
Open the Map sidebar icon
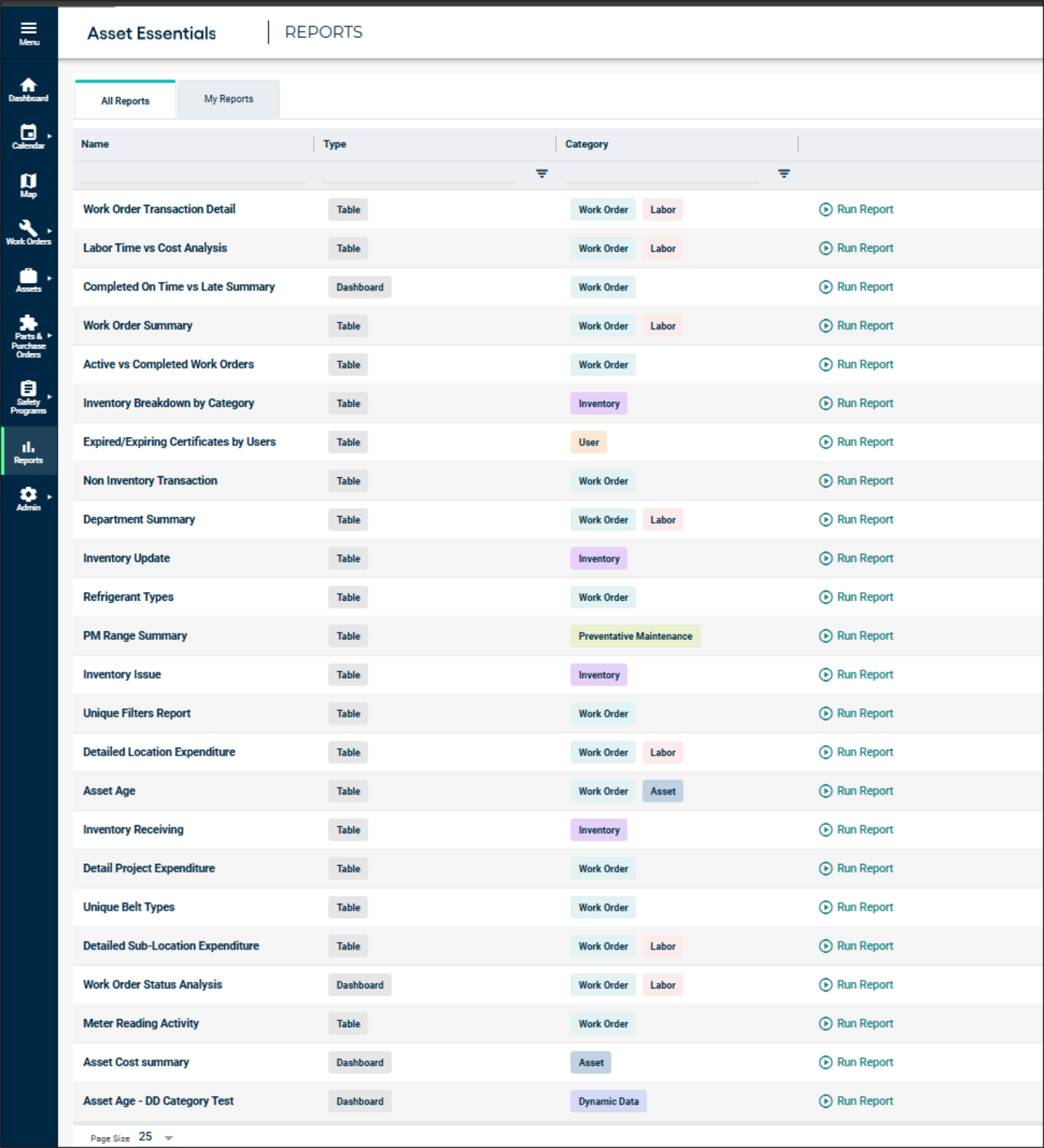[x=28, y=185]
